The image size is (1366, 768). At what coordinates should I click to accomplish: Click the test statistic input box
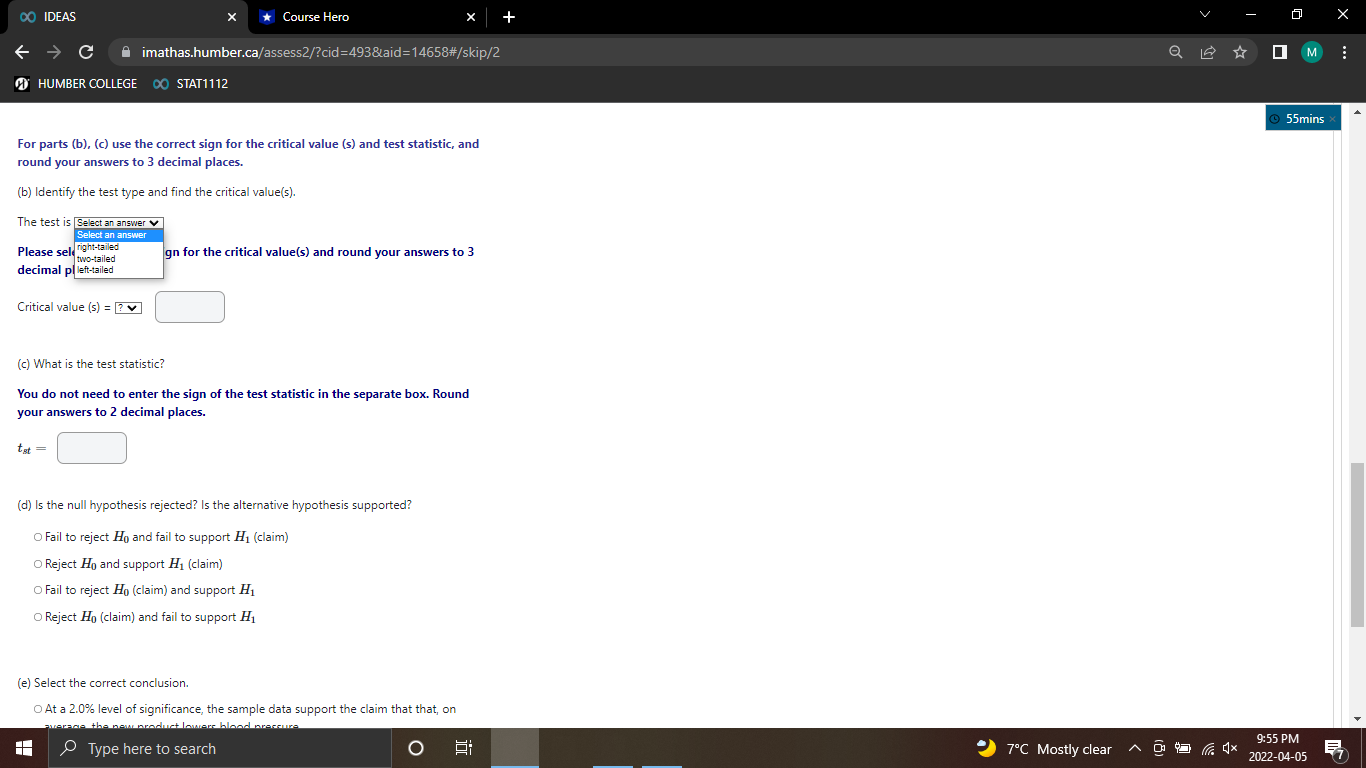point(91,447)
